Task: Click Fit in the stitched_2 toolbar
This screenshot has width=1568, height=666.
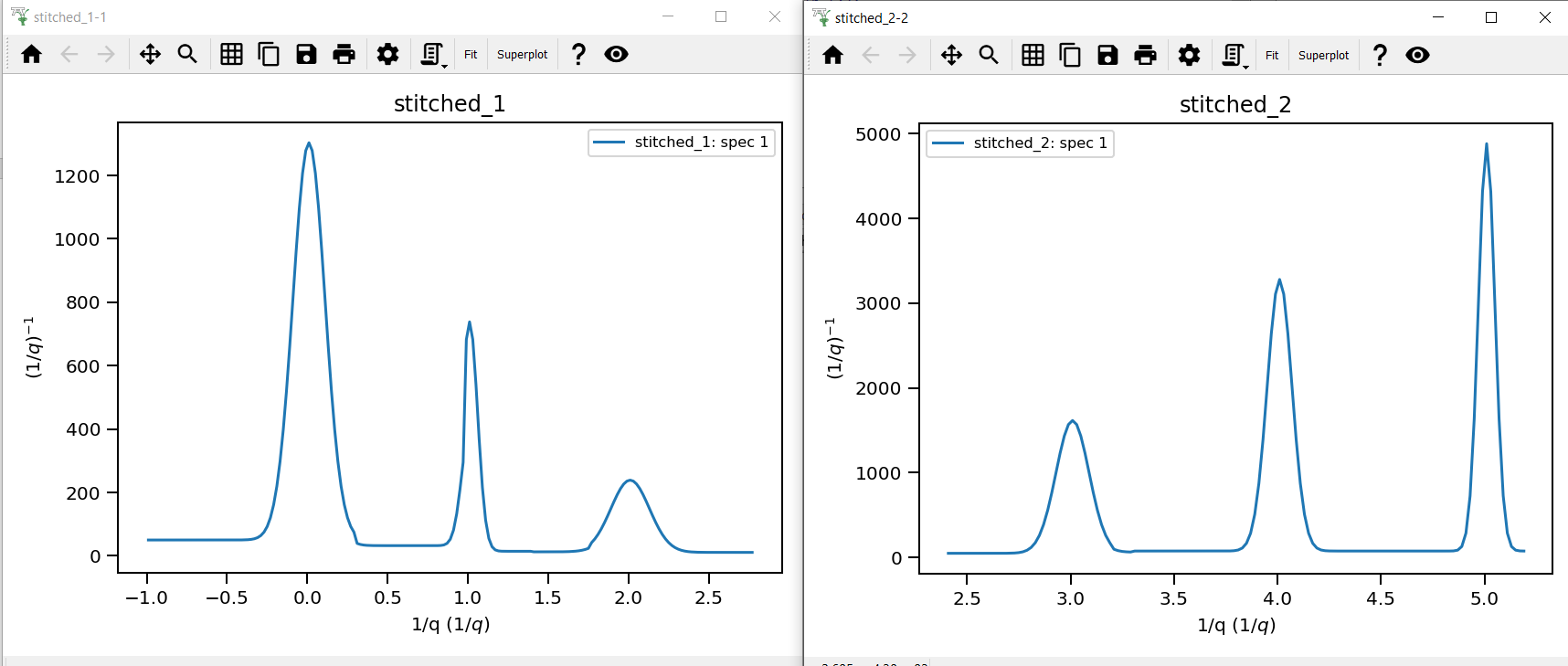Action: click(x=1272, y=56)
